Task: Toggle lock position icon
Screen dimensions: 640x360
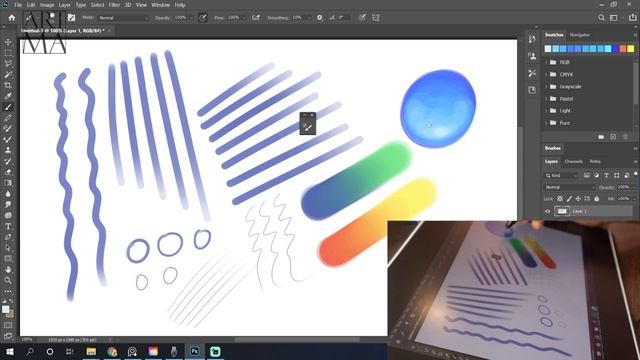Action: [578, 199]
